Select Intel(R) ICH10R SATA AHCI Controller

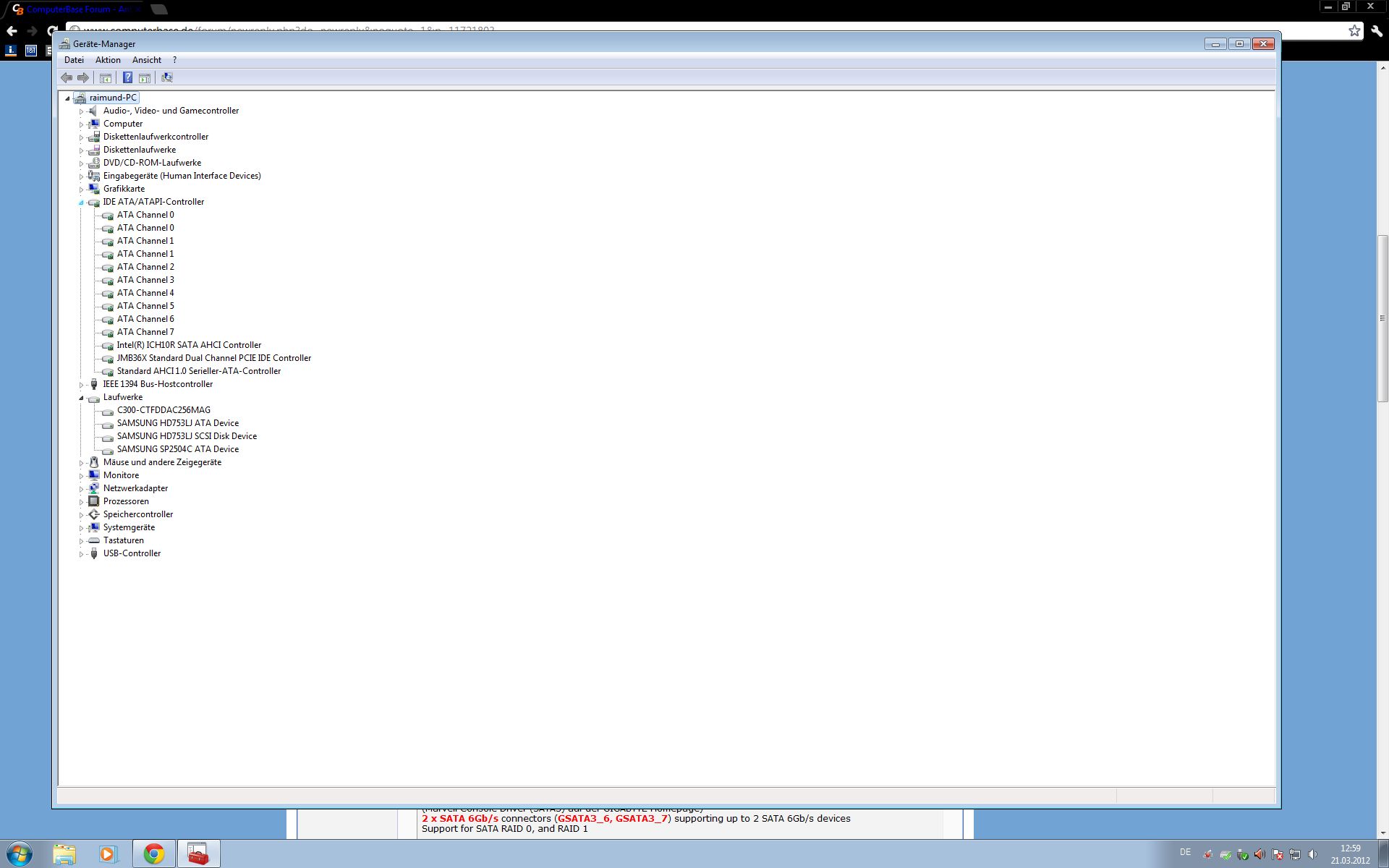click(x=189, y=345)
